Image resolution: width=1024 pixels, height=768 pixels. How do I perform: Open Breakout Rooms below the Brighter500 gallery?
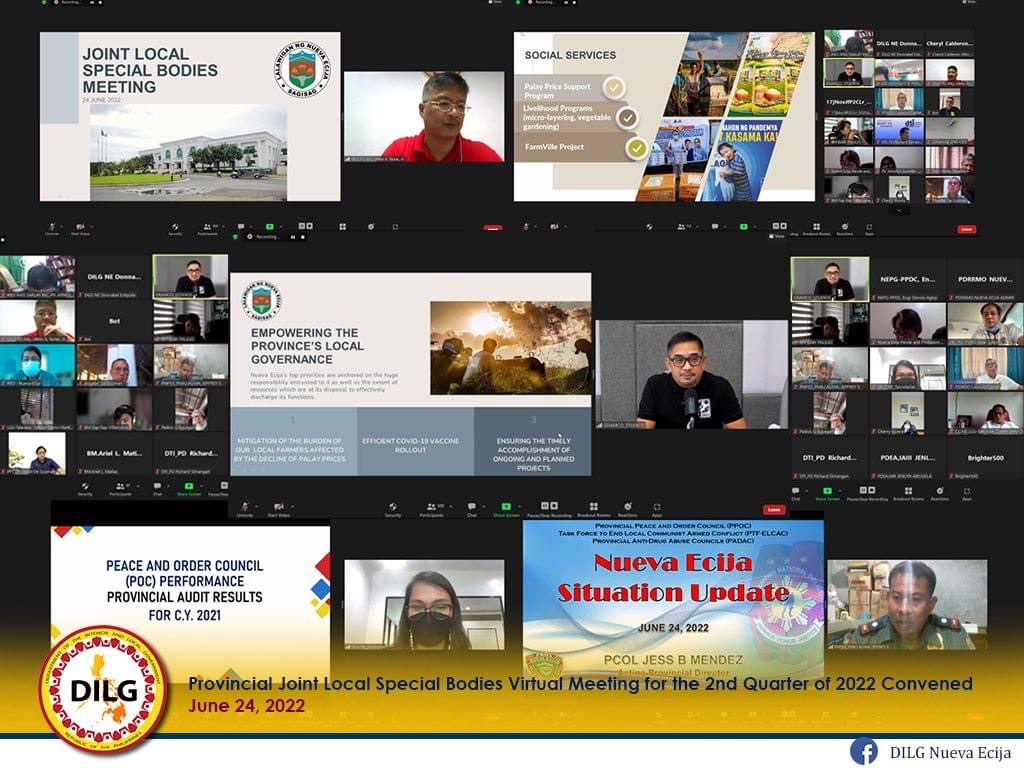coord(908,493)
